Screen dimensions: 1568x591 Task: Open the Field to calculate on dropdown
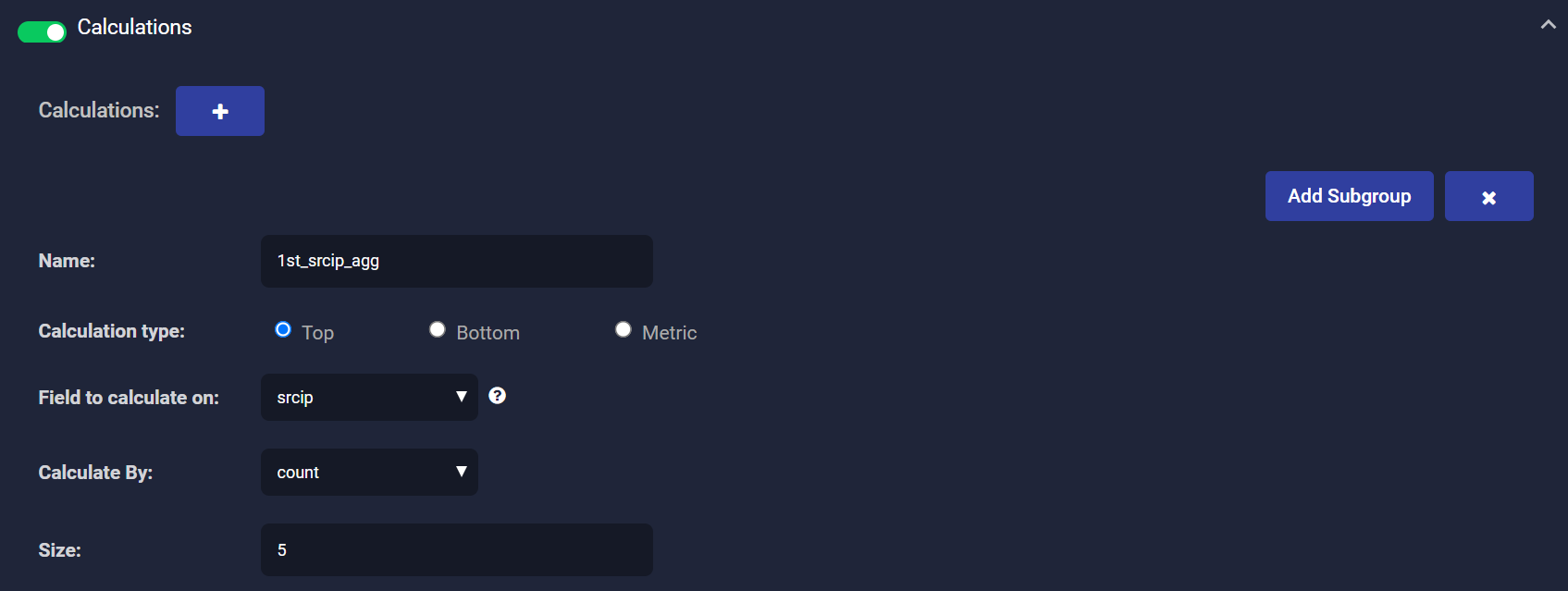pos(368,398)
